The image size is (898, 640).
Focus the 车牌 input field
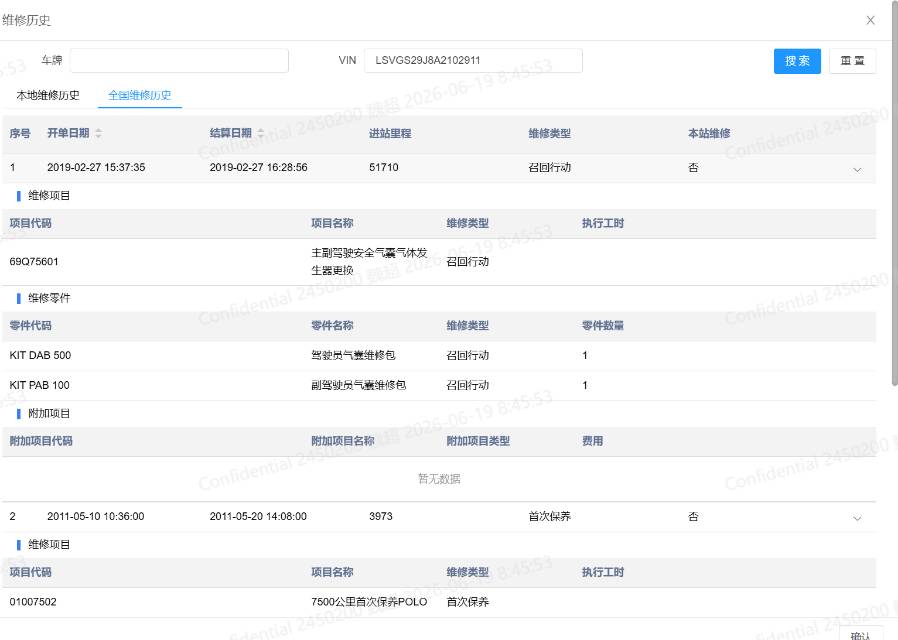pos(179,61)
